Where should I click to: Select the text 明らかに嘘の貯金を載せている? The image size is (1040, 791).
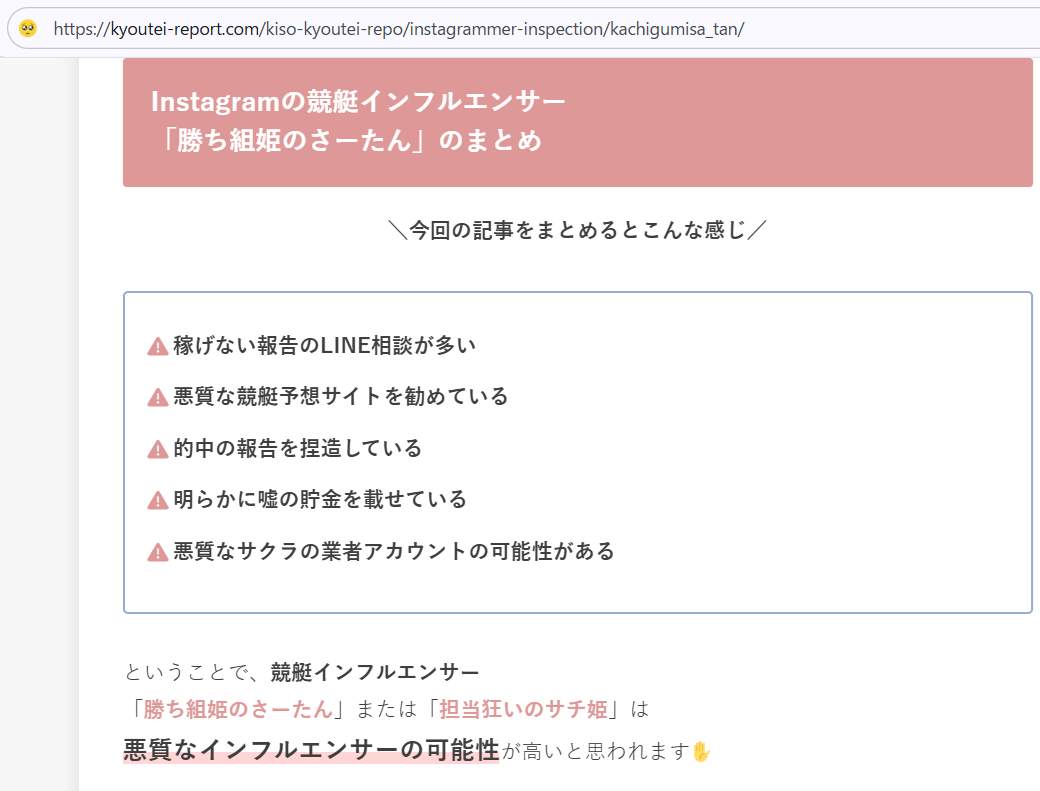click(x=319, y=500)
